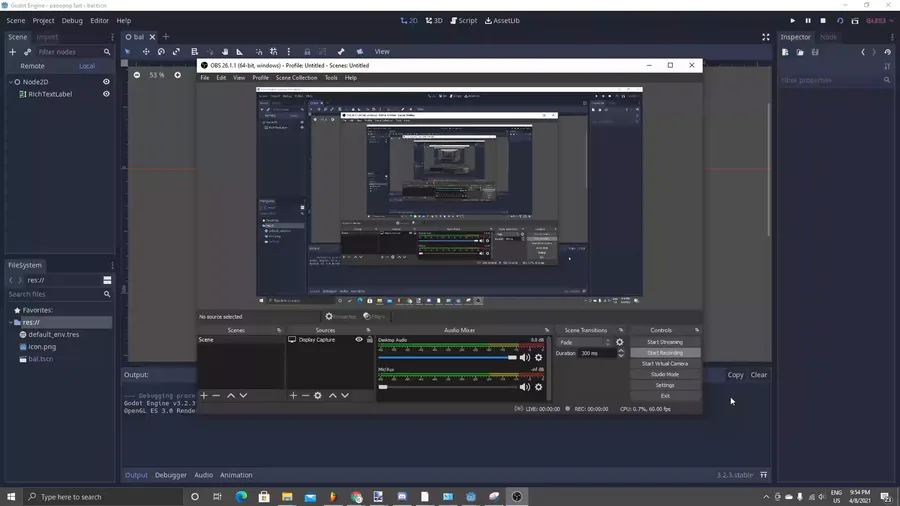Screen dimensions: 900x506
Task: Open the Fade transition dropdown in OBS
Action: [x=585, y=342]
